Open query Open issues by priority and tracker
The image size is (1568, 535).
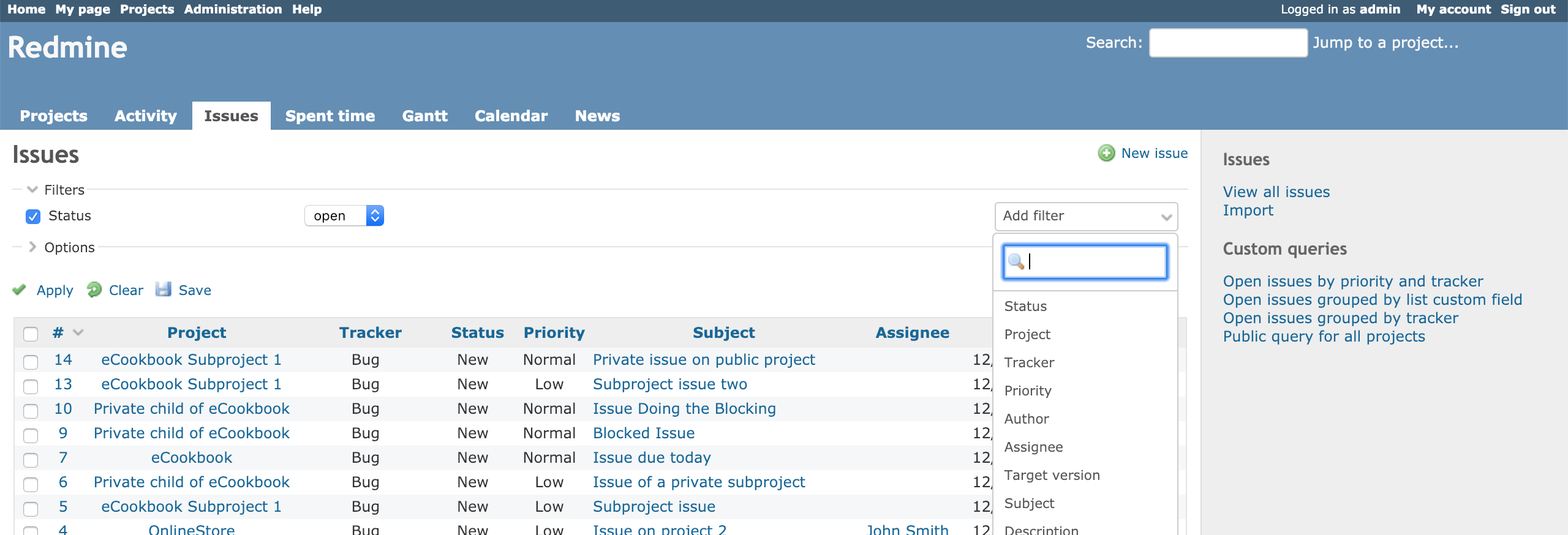click(1353, 281)
